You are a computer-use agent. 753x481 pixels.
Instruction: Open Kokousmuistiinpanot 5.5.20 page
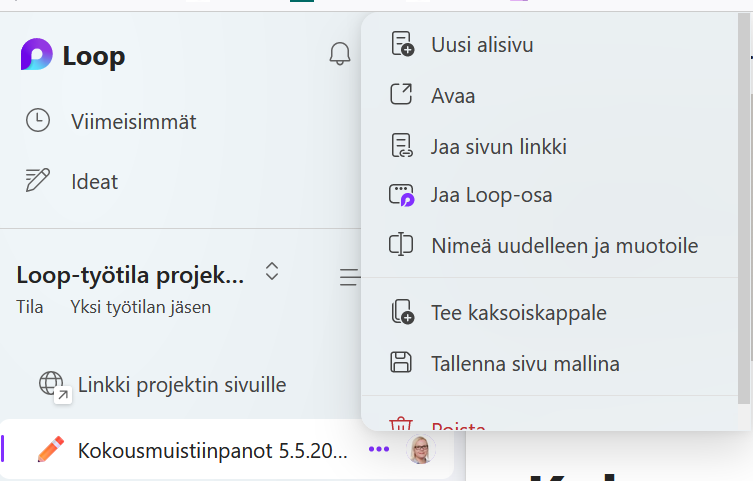tap(212, 450)
